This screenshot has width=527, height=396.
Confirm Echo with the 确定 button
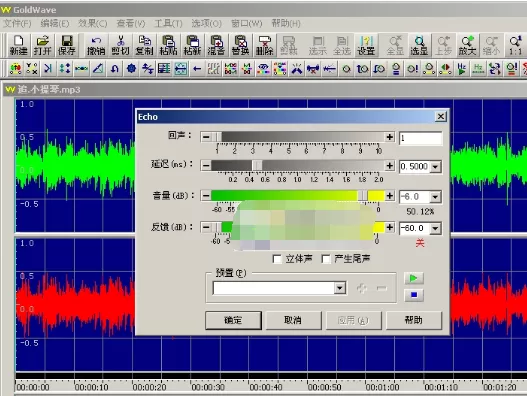(x=233, y=320)
